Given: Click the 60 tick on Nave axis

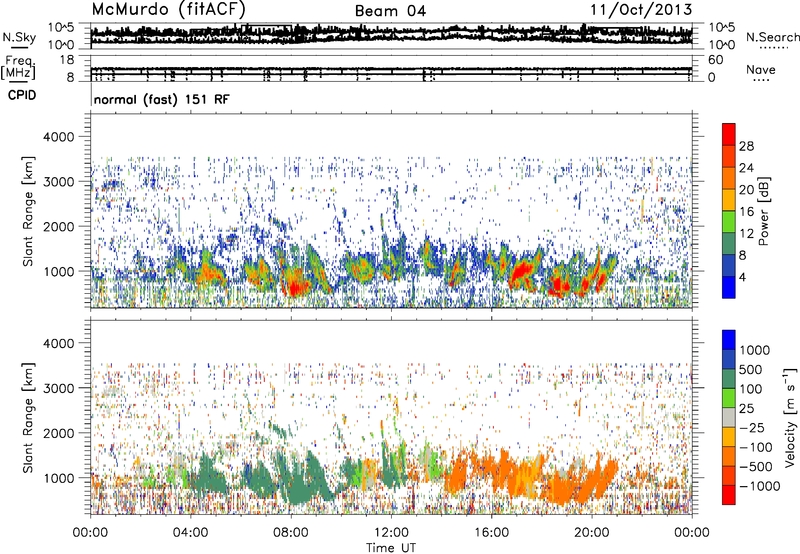Looking at the screenshot, I should 716,60.
